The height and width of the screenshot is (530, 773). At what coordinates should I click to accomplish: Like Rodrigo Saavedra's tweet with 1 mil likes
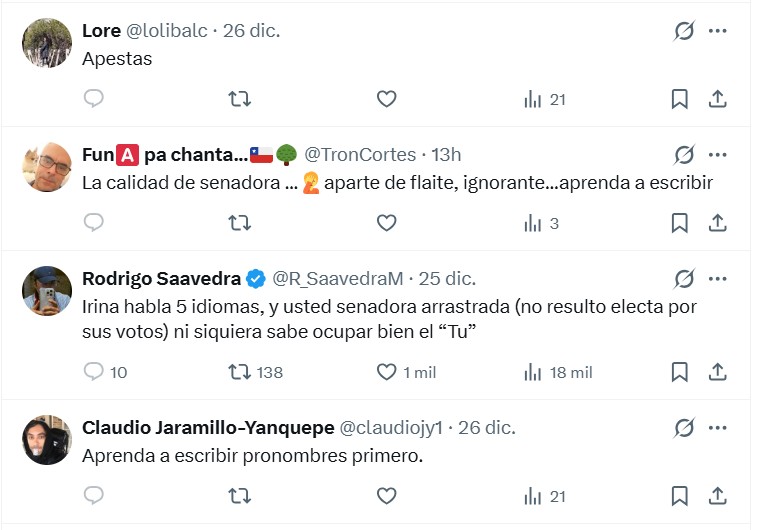(387, 372)
